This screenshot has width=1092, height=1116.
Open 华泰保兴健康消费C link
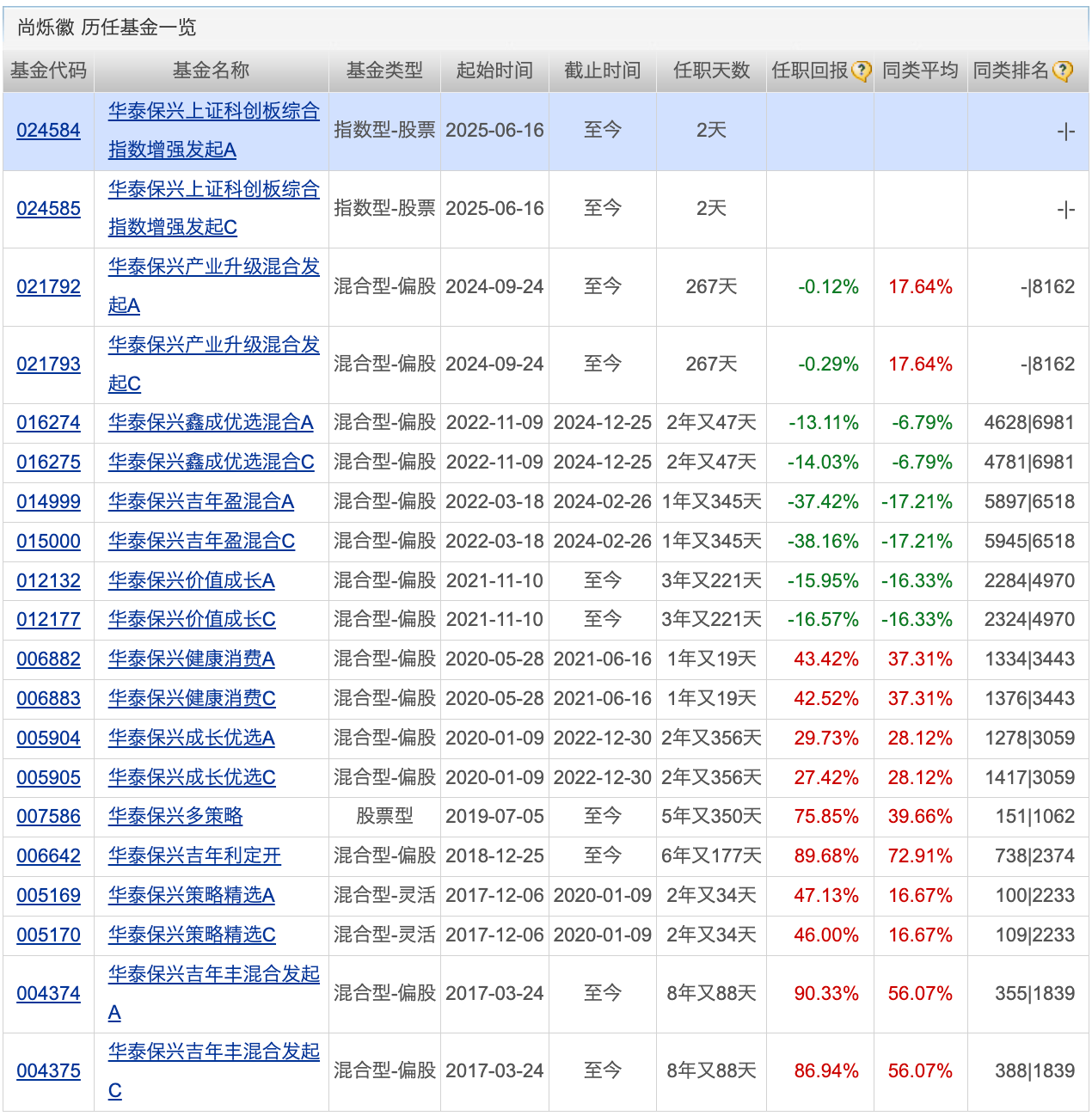[192, 699]
